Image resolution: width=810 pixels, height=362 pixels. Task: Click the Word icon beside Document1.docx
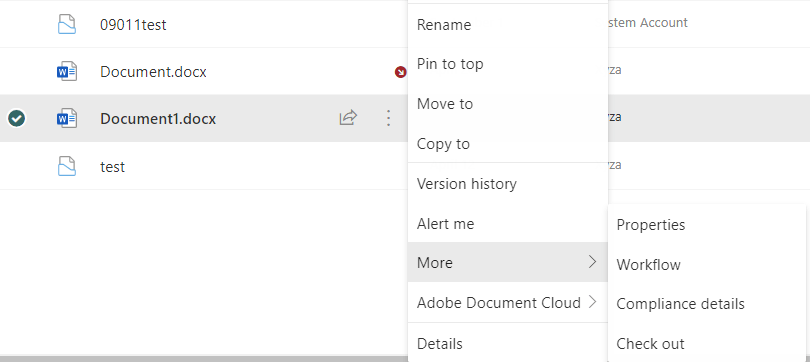[x=67, y=119]
